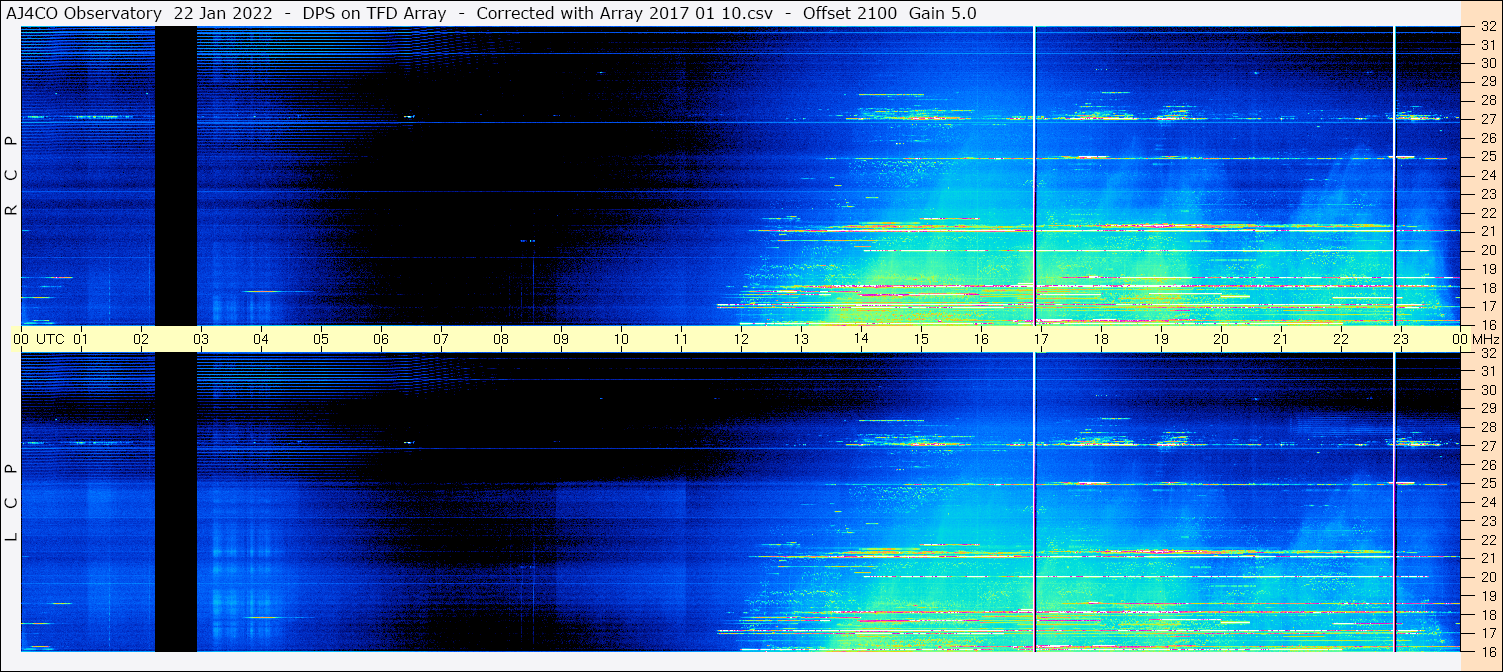Click the 09 hour label on time axis
This screenshot has height=672, width=1503.
point(560,339)
